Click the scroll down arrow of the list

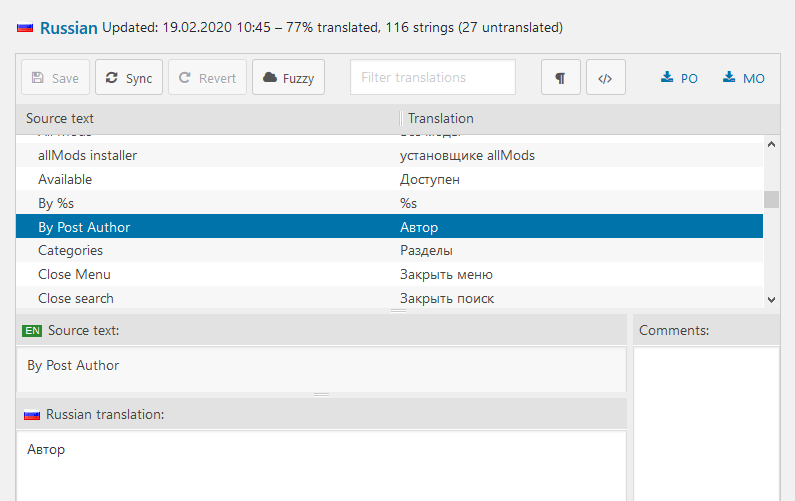coord(771,300)
